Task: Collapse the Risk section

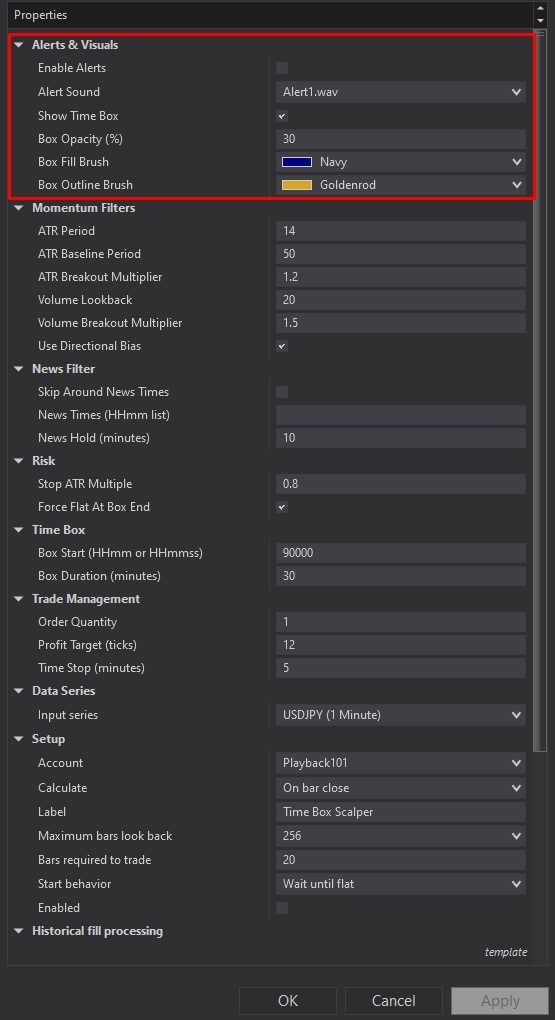Action: click(x=19, y=461)
